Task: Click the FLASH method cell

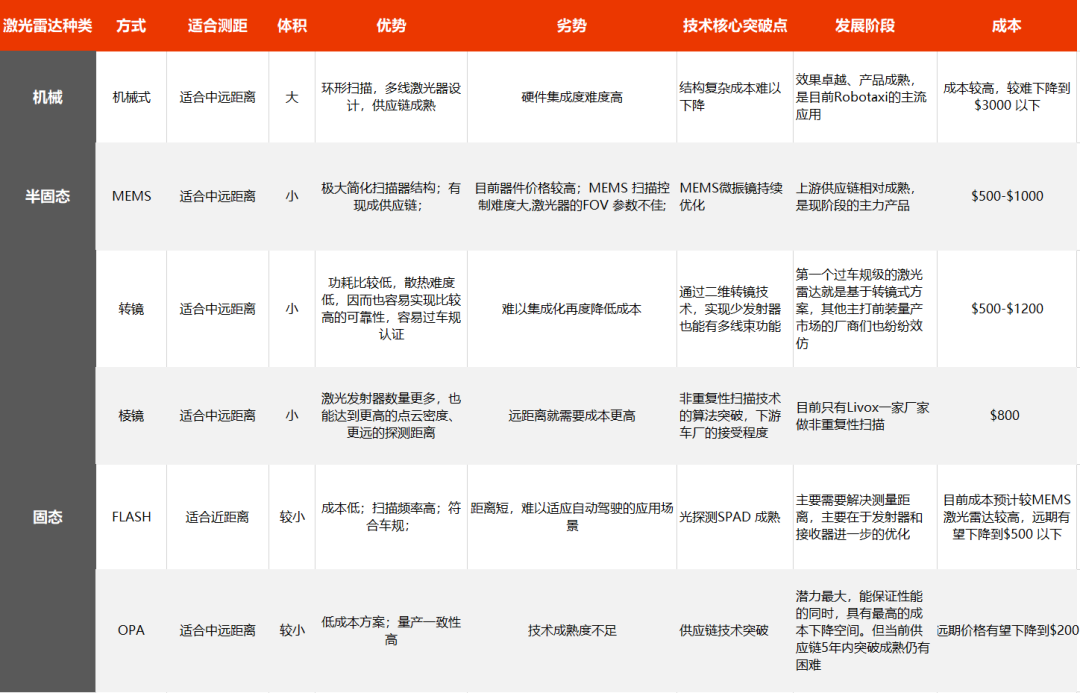Action: [x=131, y=517]
